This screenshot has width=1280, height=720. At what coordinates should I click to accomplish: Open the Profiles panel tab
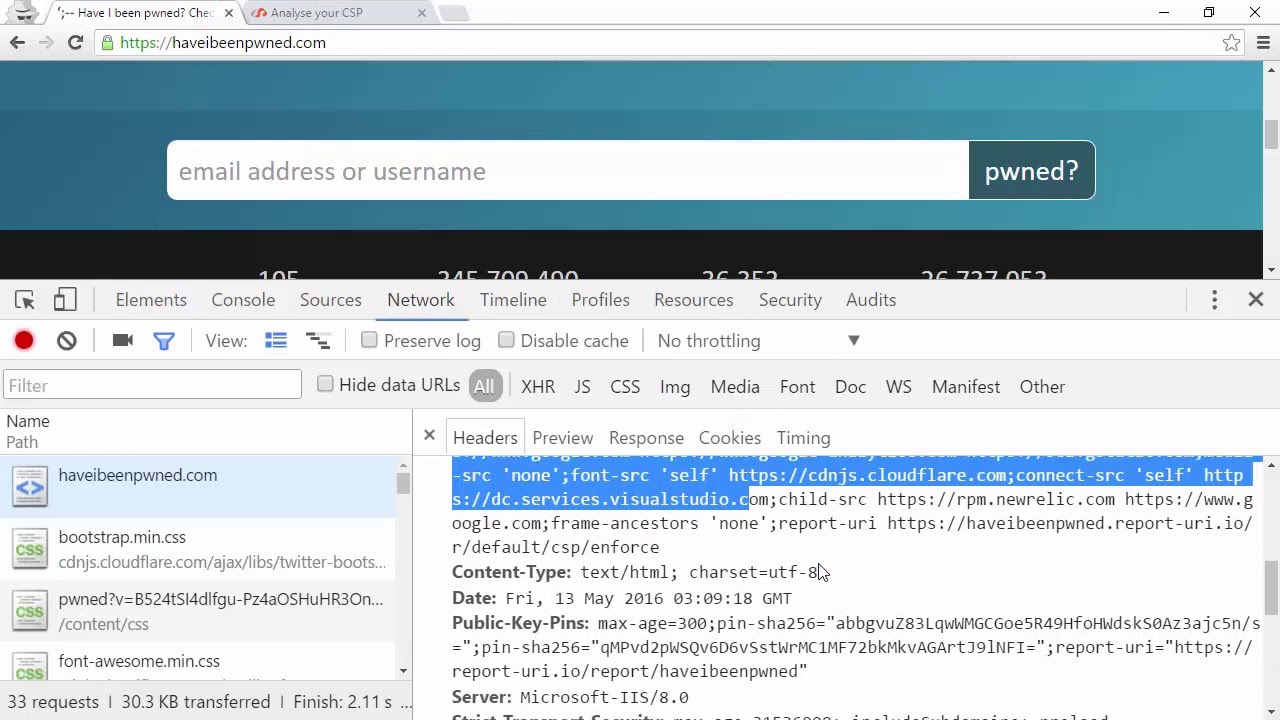coord(601,300)
